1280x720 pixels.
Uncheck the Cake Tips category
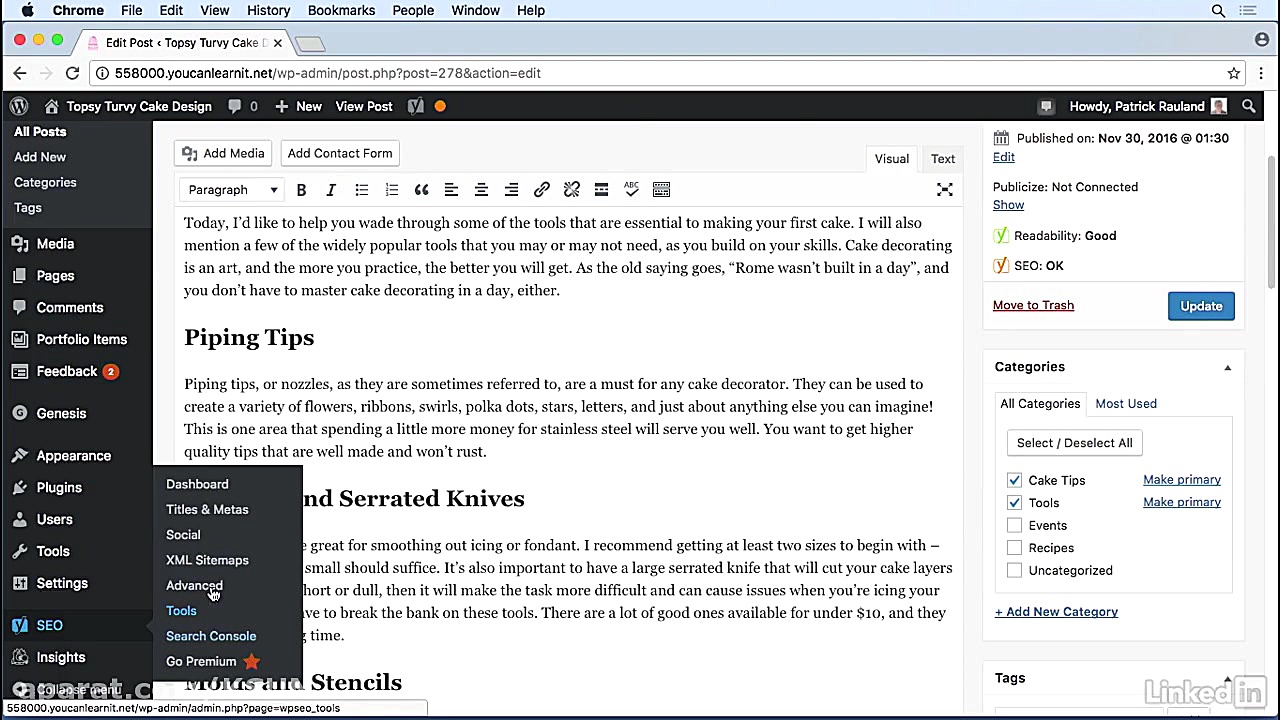1014,480
